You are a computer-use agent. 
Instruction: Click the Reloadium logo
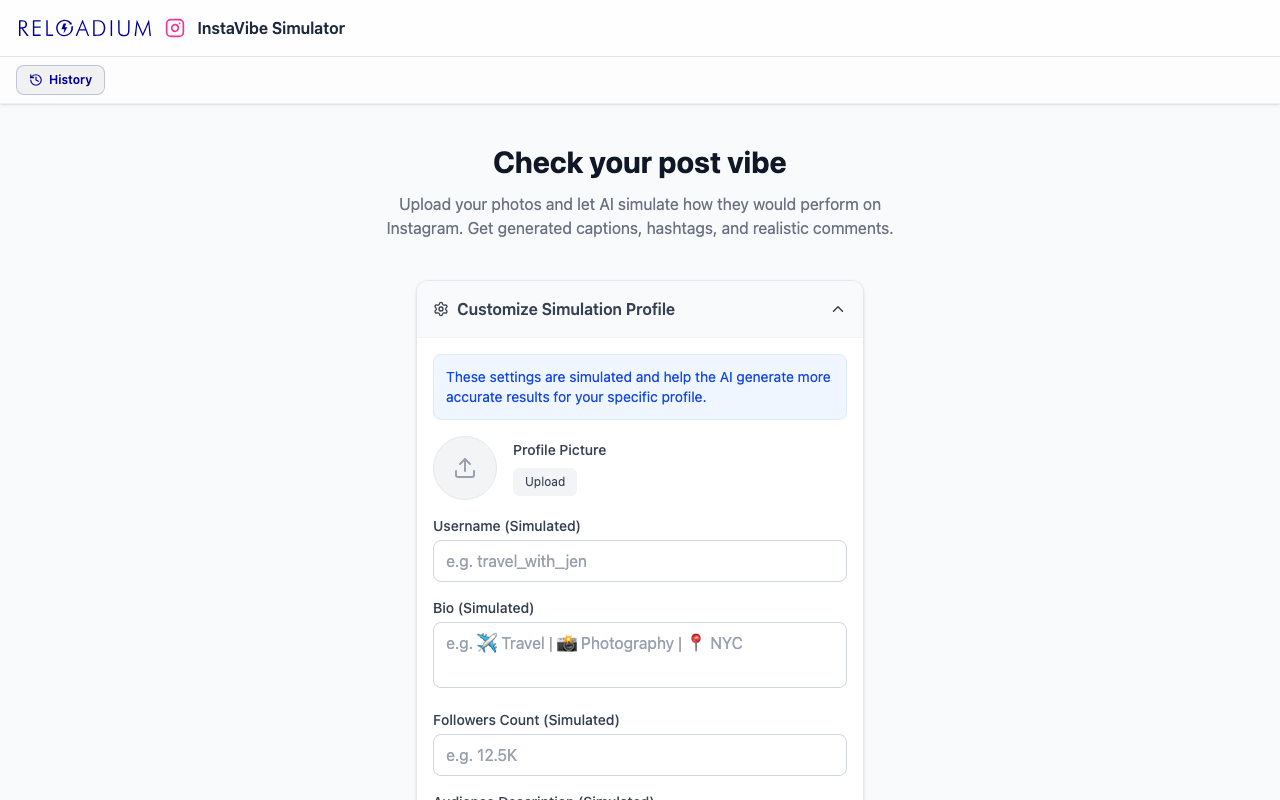[x=85, y=28]
